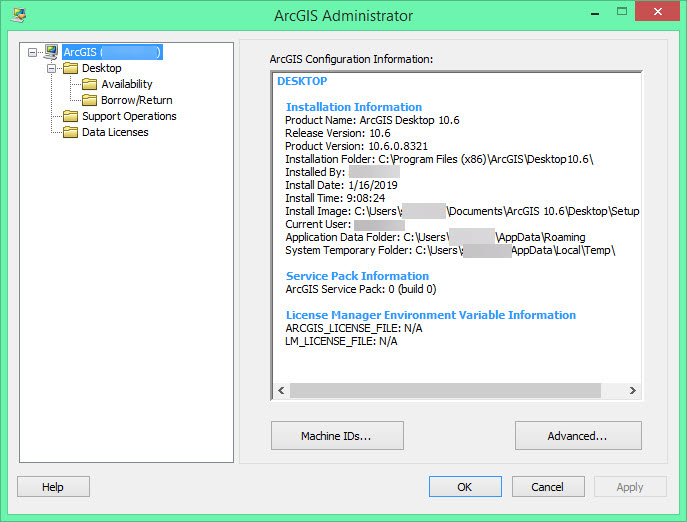The width and height of the screenshot is (687, 522).
Task: Close the ArcGIS Administrator window
Action: 657,11
